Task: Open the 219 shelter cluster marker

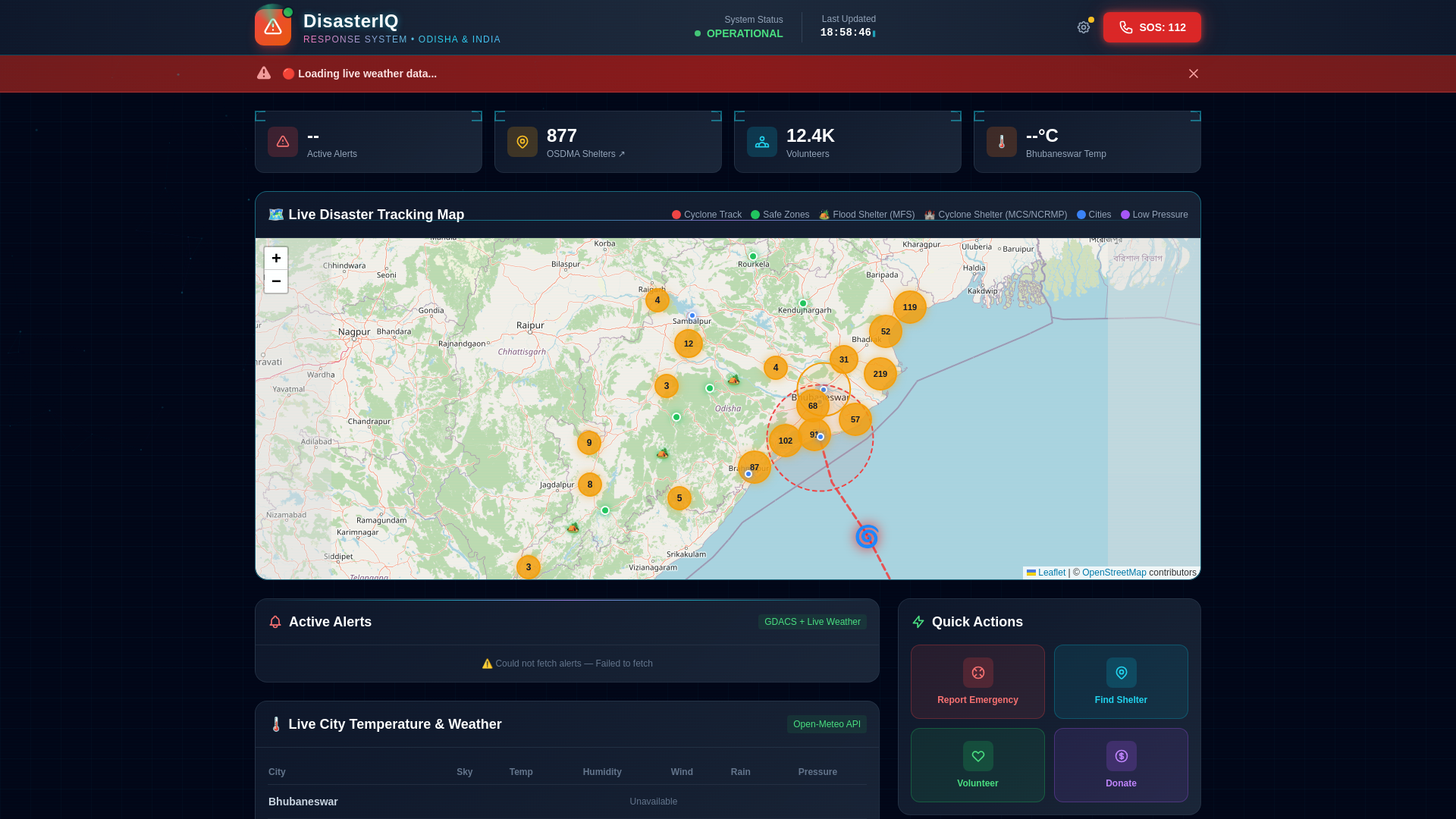Action: pos(880,374)
